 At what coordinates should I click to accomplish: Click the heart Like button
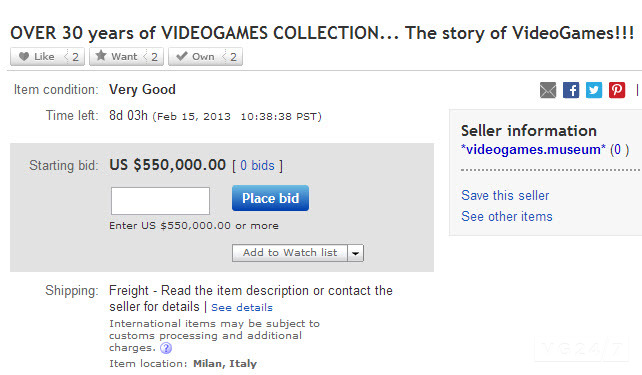tap(37, 56)
